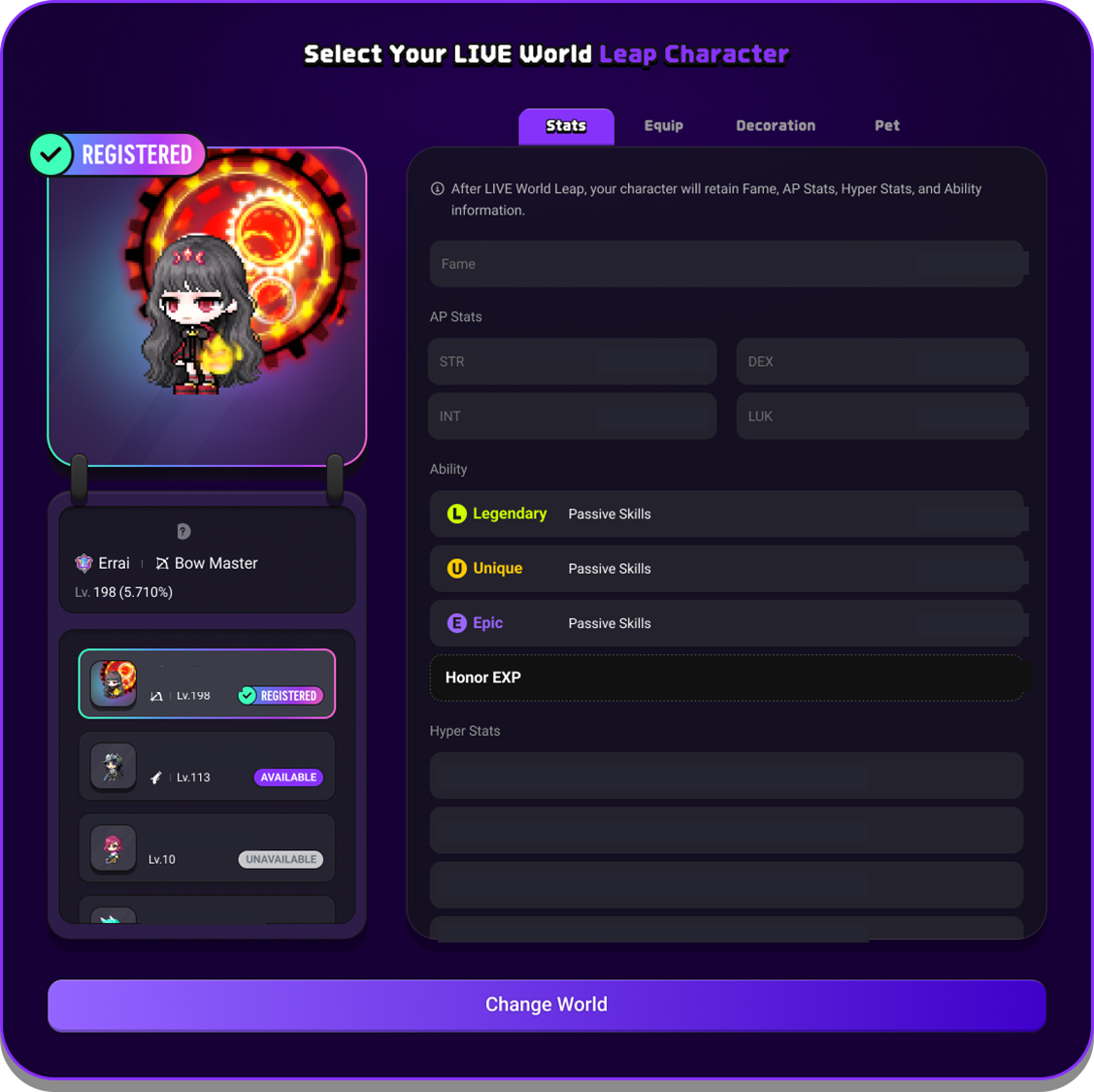Click the STR stat field
Screen dimensions: 1094x1092
pos(572,361)
